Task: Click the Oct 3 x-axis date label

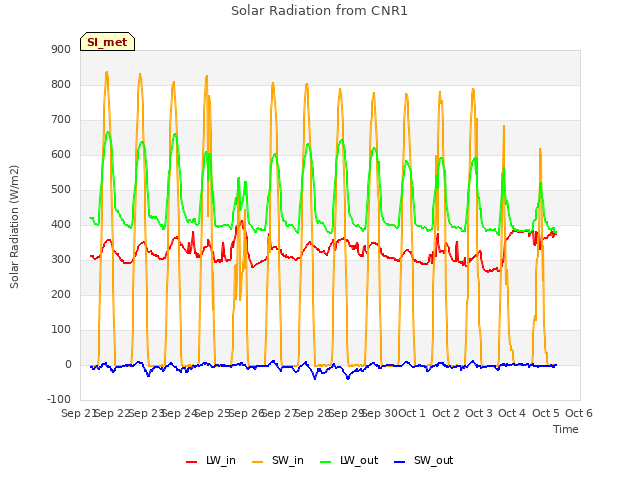Action: tap(479, 413)
